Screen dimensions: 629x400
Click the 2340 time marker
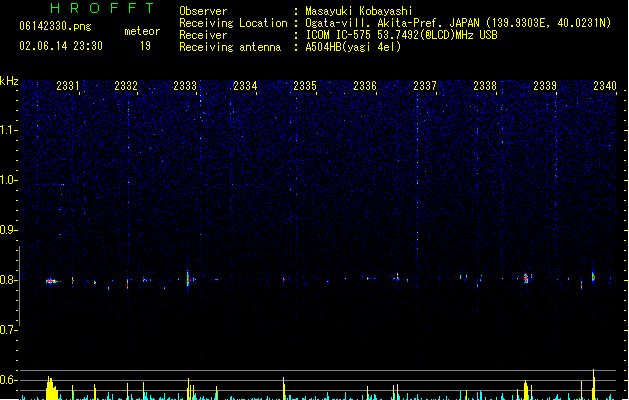coord(605,86)
